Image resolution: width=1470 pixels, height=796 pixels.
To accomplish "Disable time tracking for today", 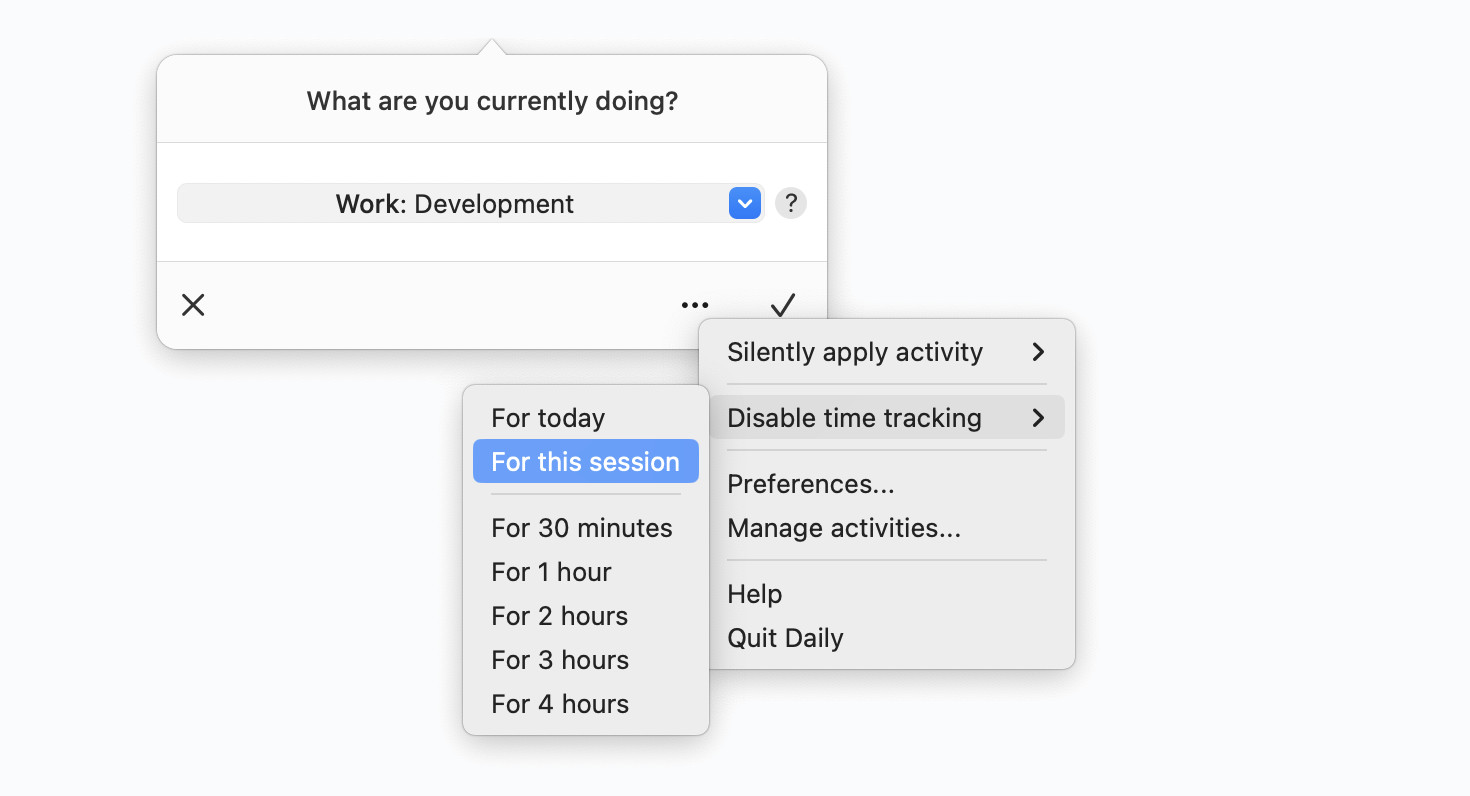I will 548,418.
